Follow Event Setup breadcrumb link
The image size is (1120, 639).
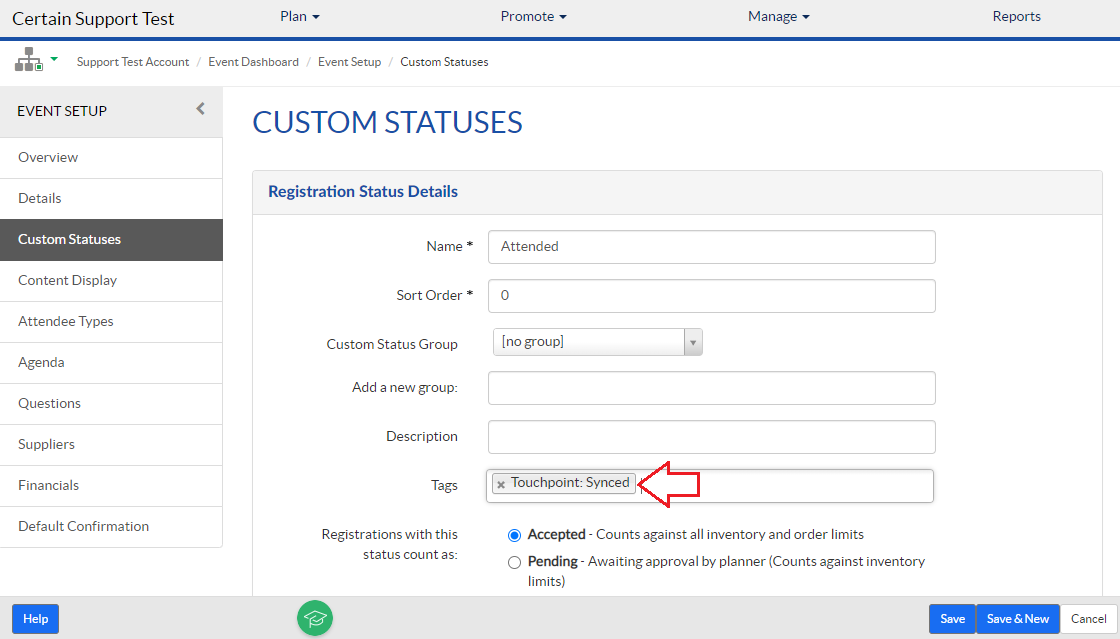(x=349, y=62)
